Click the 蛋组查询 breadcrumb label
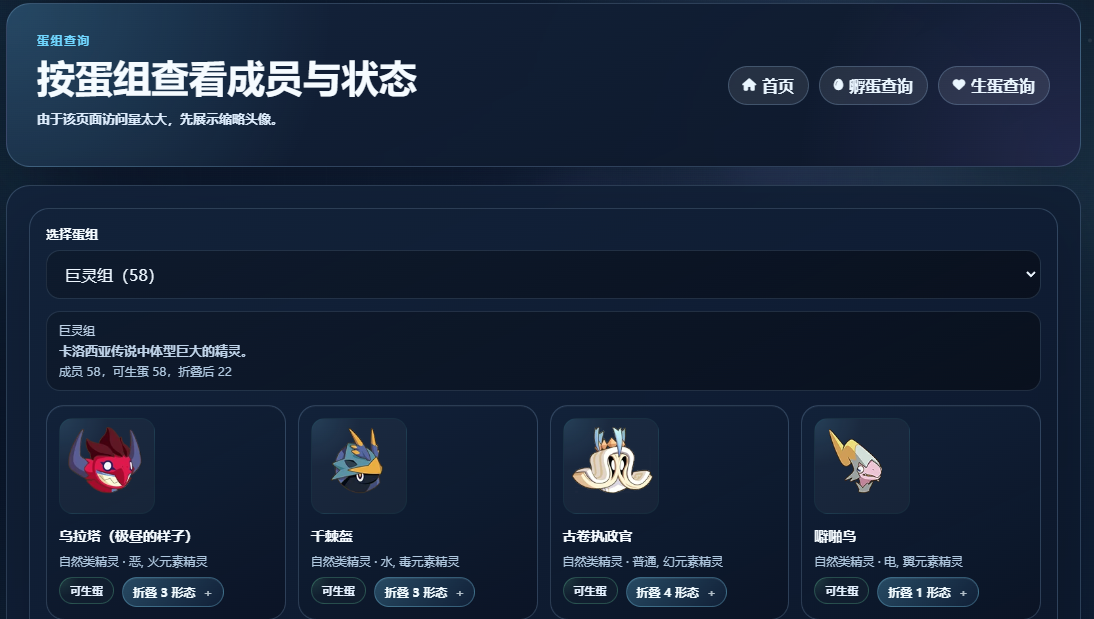This screenshot has width=1094, height=619. pyautogui.click(x=63, y=40)
